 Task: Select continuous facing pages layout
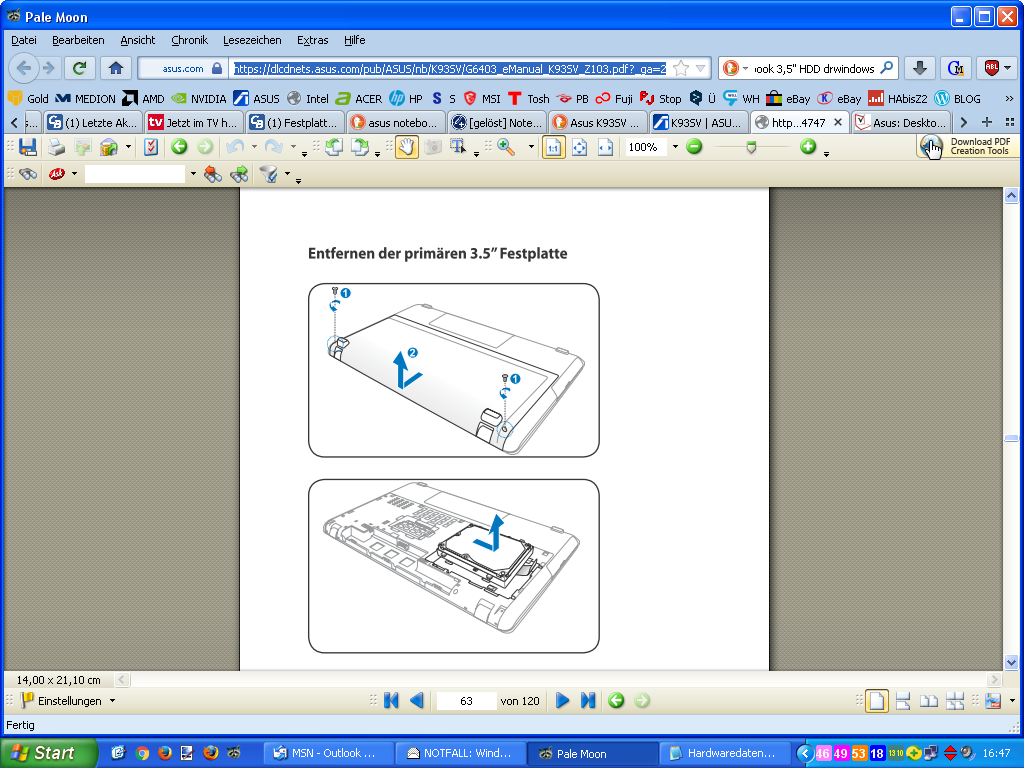pos(955,701)
